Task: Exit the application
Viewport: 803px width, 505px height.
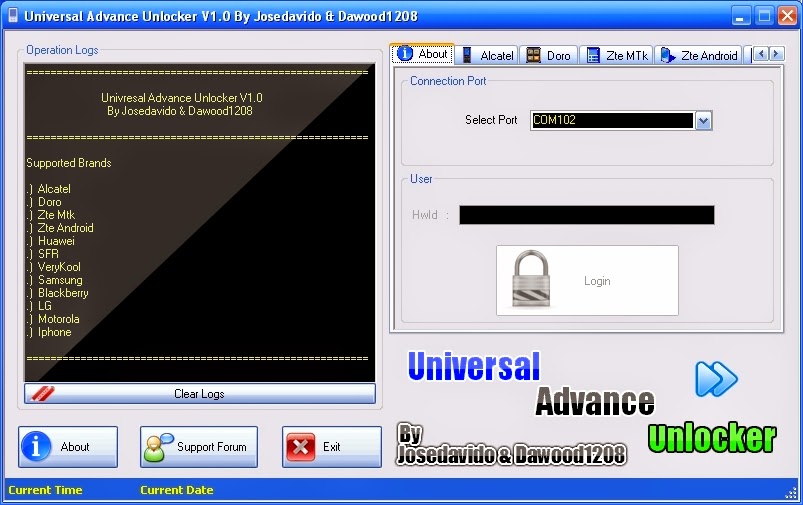Action: pyautogui.click(x=332, y=447)
